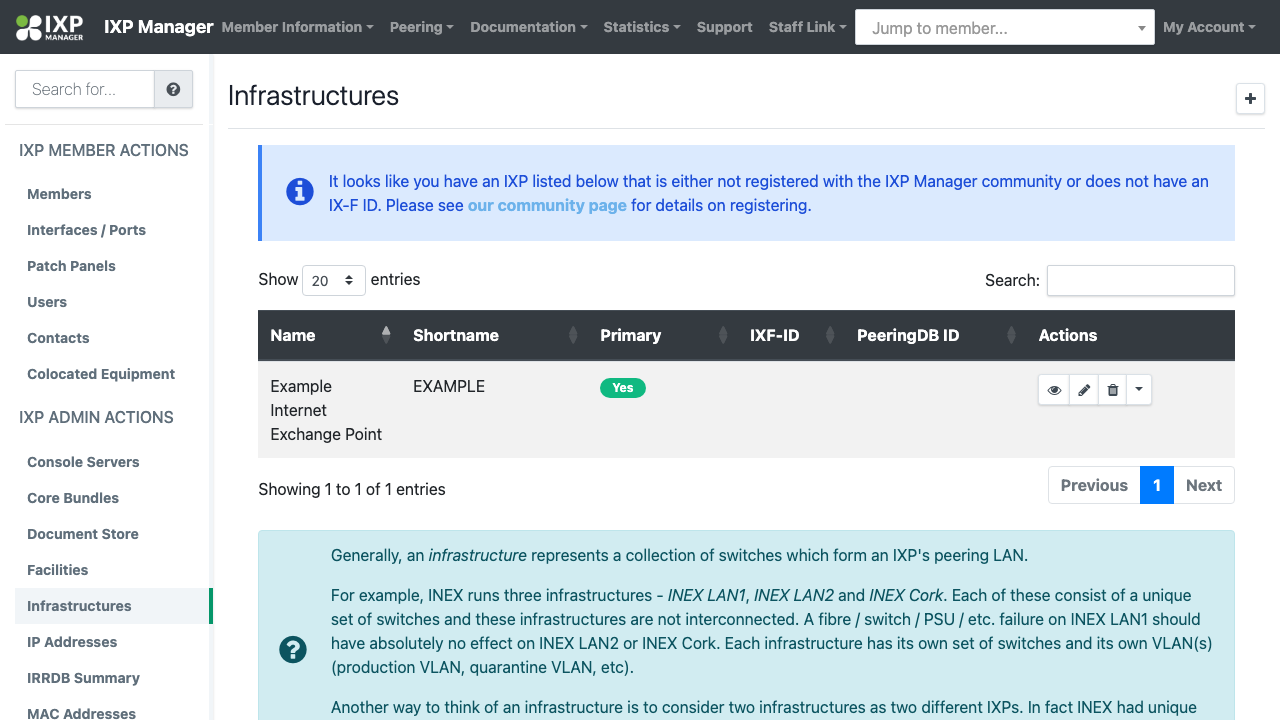Change the Show entries count dropdown
The width and height of the screenshot is (1280, 720).
coord(334,280)
